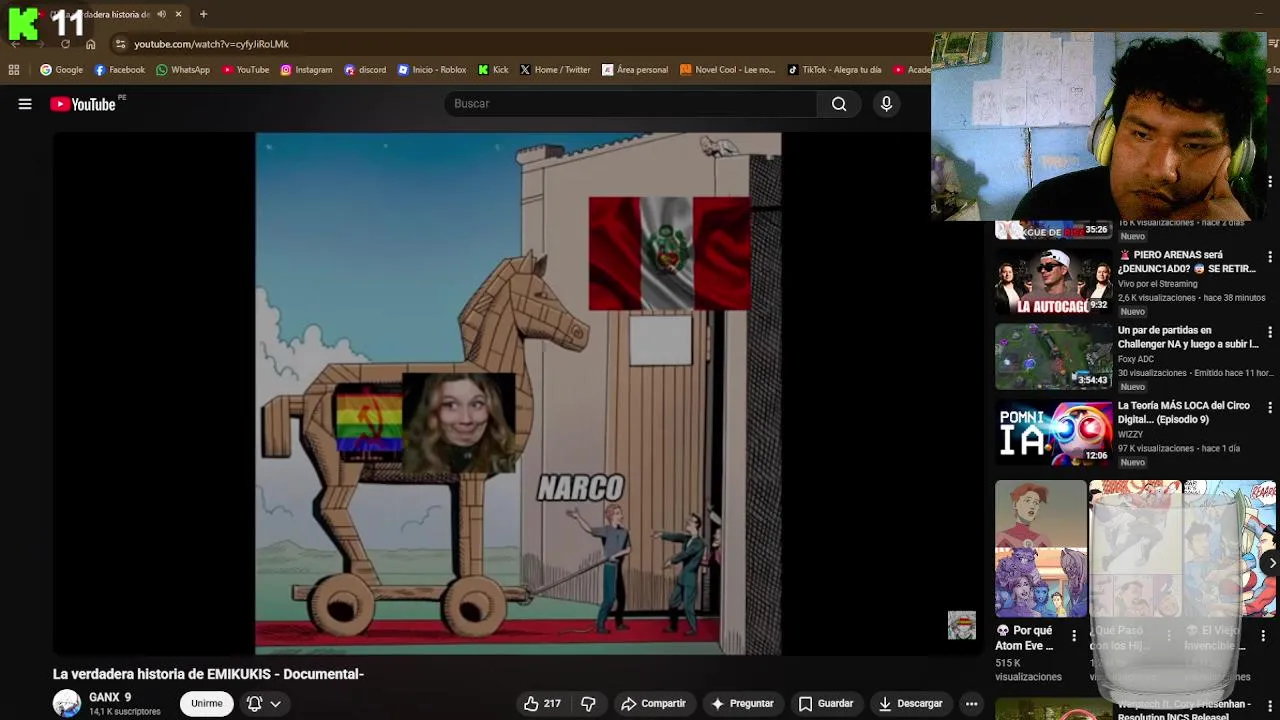
Task: Open options for Circo Digital theory video
Action: coord(1270,408)
